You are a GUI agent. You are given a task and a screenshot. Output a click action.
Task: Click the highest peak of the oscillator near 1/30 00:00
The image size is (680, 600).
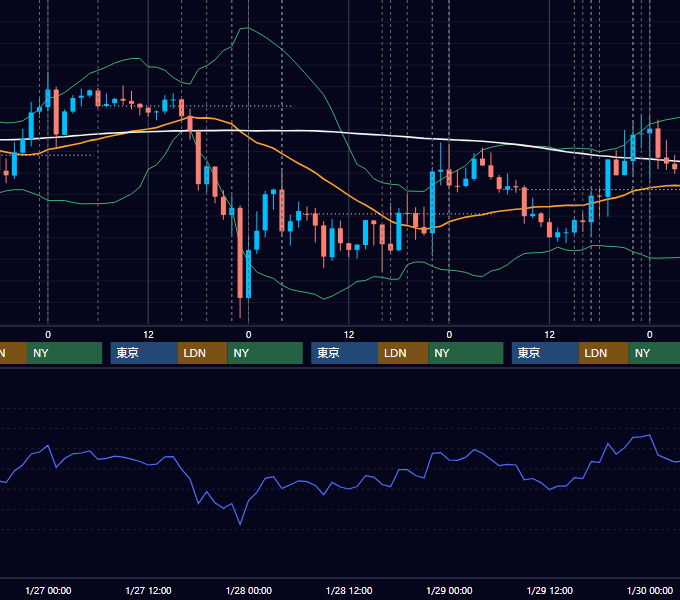coord(649,435)
